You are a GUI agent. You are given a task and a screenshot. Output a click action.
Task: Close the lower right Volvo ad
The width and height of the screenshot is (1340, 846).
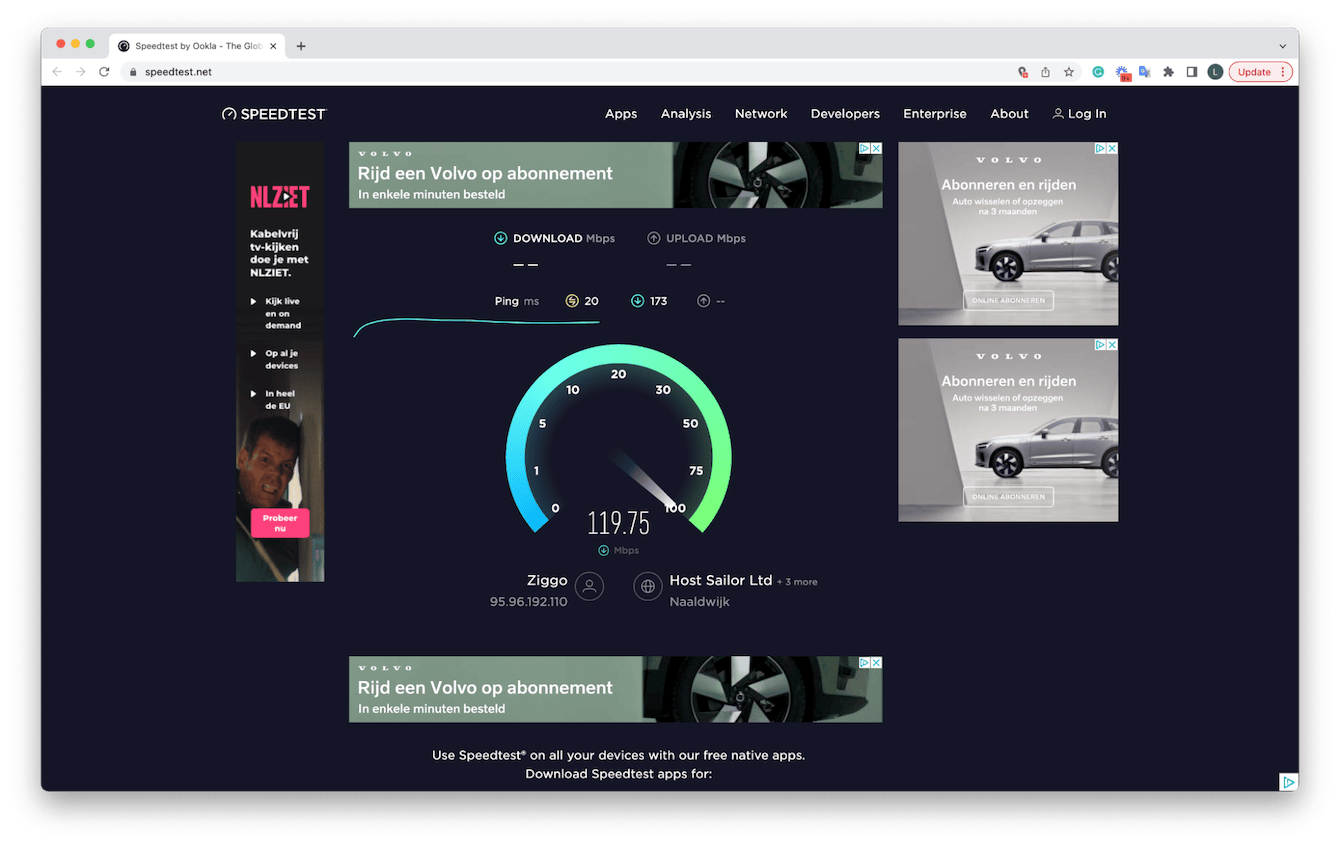(x=1112, y=345)
